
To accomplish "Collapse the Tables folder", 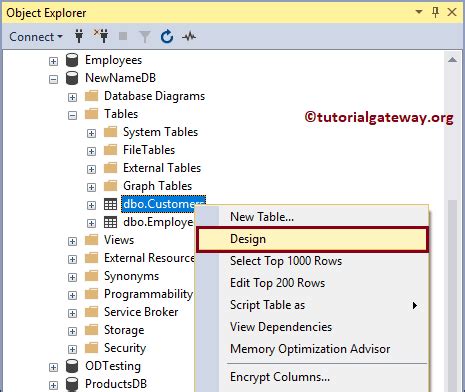I will [x=72, y=115].
